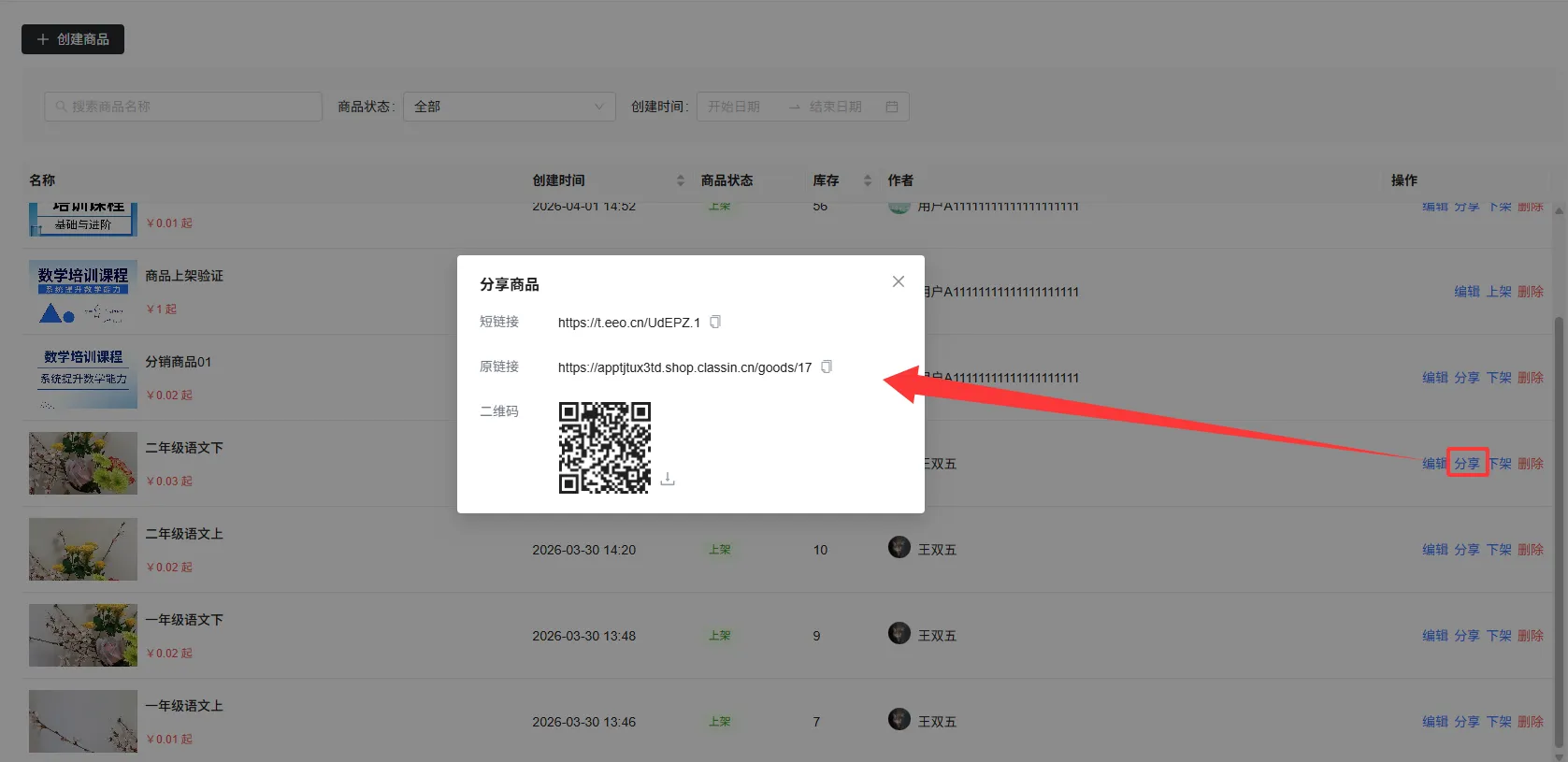
Task: Click the 商品上架验证 product name
Action: click(x=184, y=276)
